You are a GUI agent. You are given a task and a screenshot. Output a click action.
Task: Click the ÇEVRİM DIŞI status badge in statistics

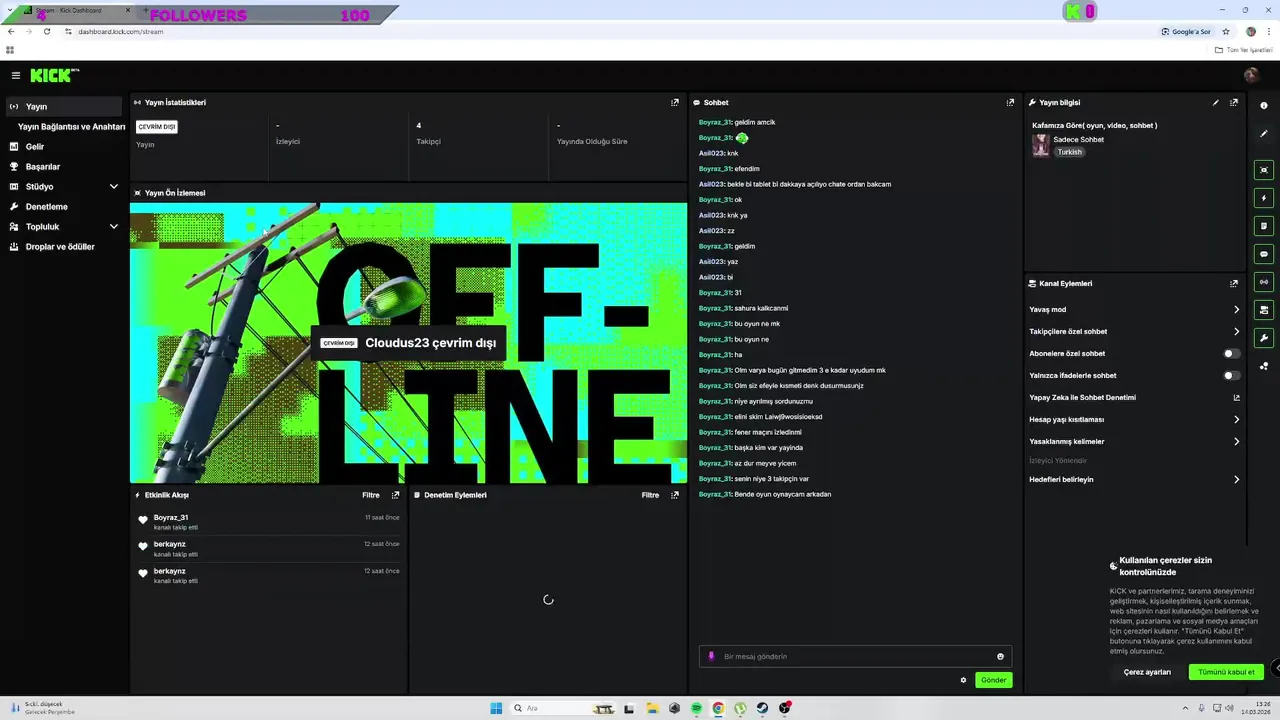click(x=157, y=127)
